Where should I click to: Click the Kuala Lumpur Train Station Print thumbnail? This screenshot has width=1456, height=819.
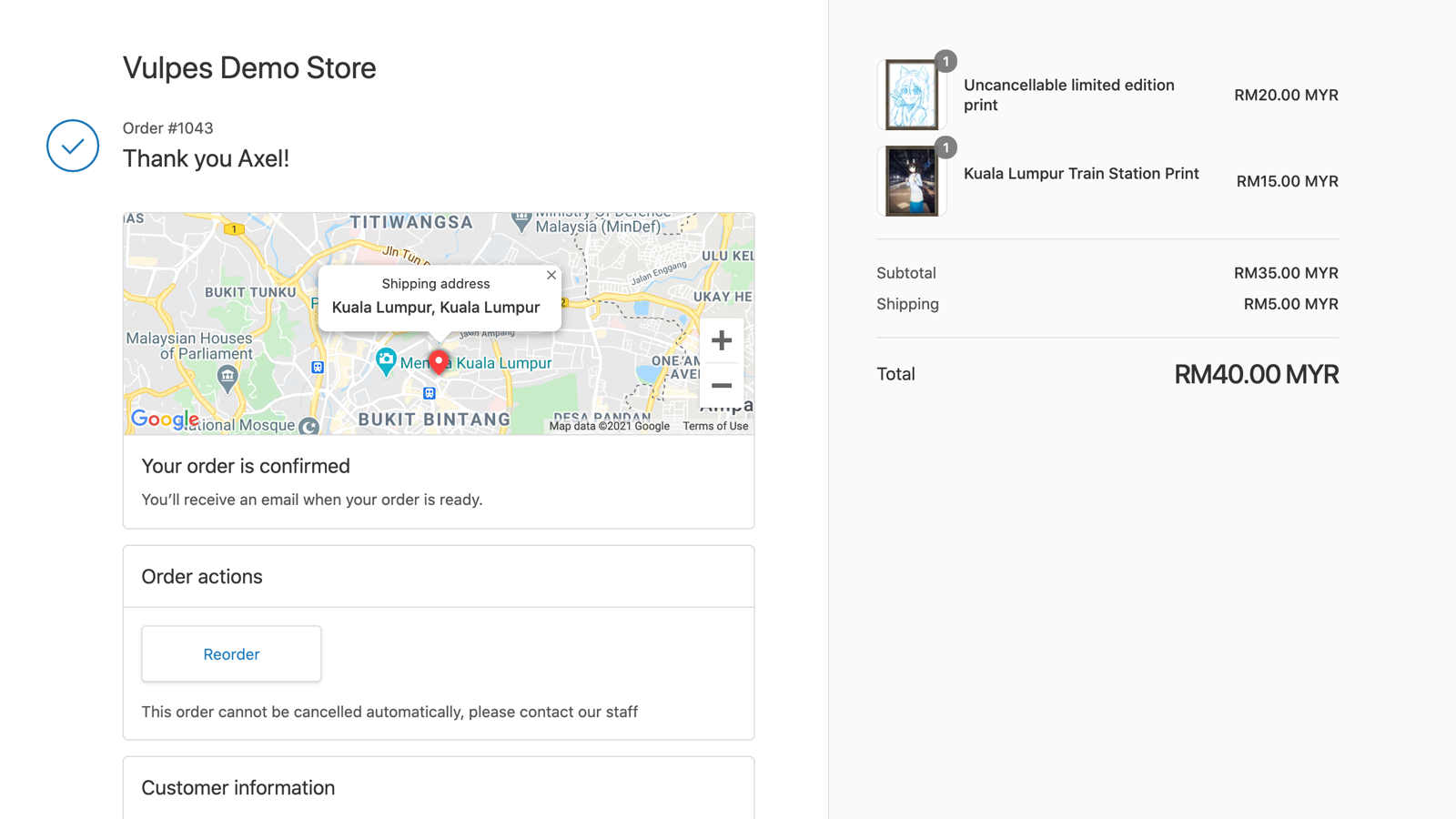[911, 180]
